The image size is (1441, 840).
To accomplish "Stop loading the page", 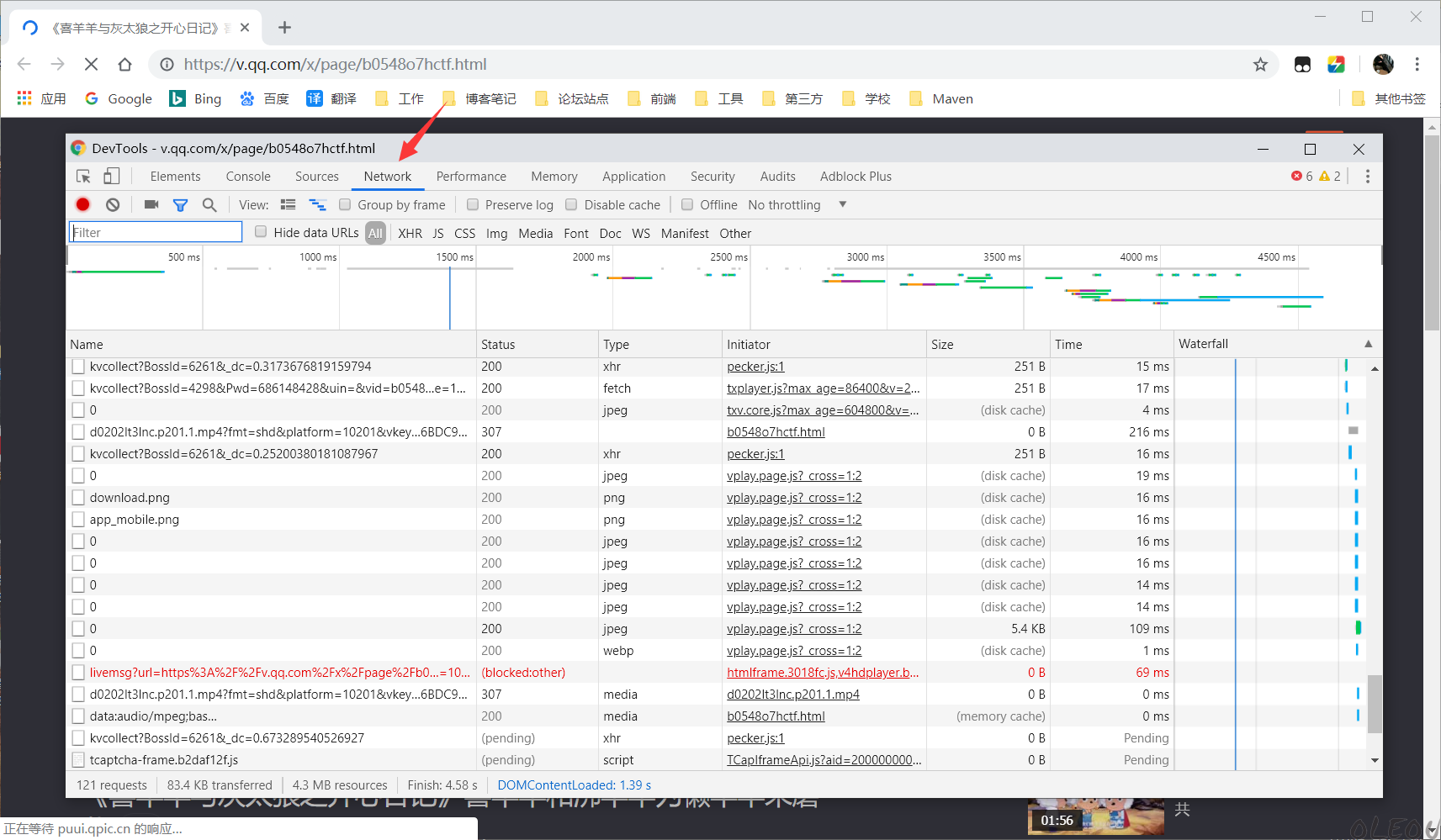I will click(x=92, y=64).
